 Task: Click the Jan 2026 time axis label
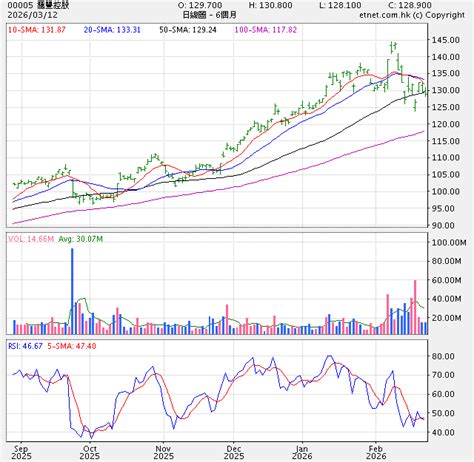coord(302,452)
